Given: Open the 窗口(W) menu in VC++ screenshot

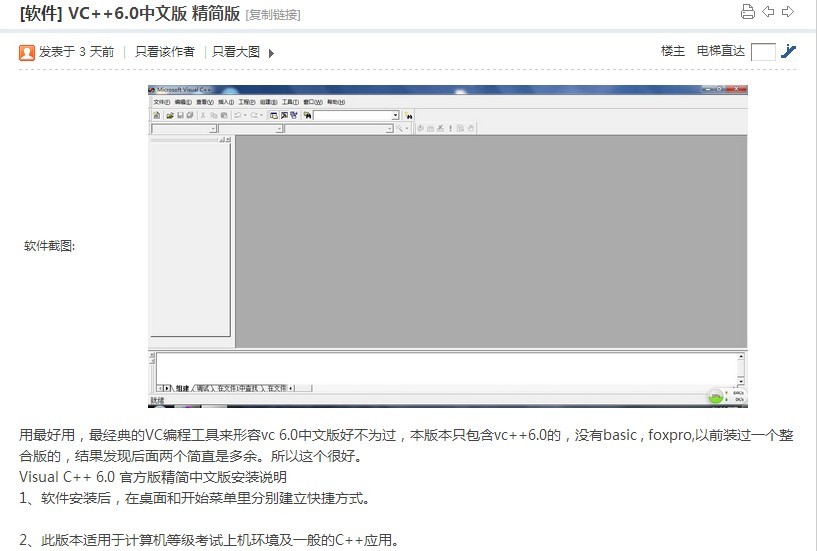Looking at the screenshot, I should 313,102.
